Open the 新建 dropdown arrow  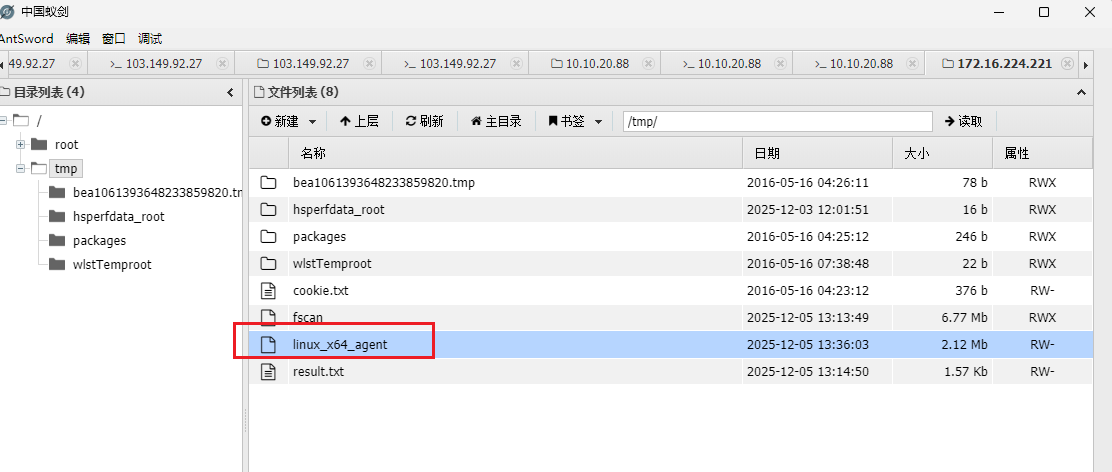point(312,122)
